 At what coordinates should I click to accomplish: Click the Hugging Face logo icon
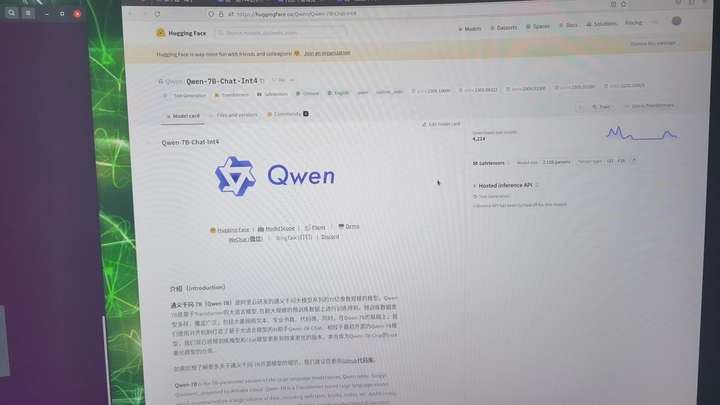click(160, 33)
